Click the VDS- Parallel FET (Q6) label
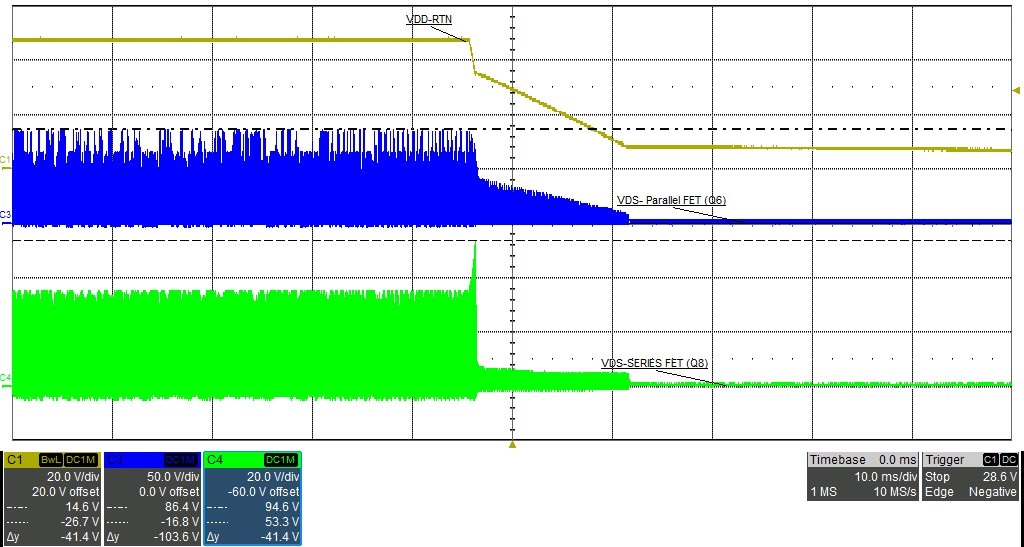 (x=671, y=201)
